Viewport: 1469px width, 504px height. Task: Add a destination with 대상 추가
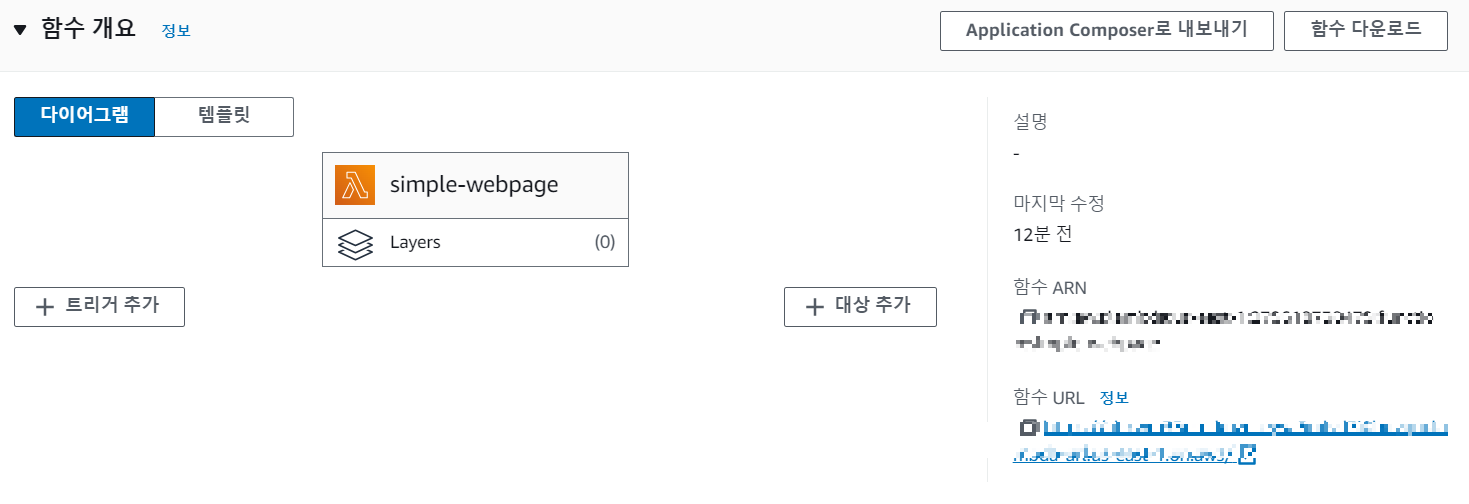pos(860,306)
